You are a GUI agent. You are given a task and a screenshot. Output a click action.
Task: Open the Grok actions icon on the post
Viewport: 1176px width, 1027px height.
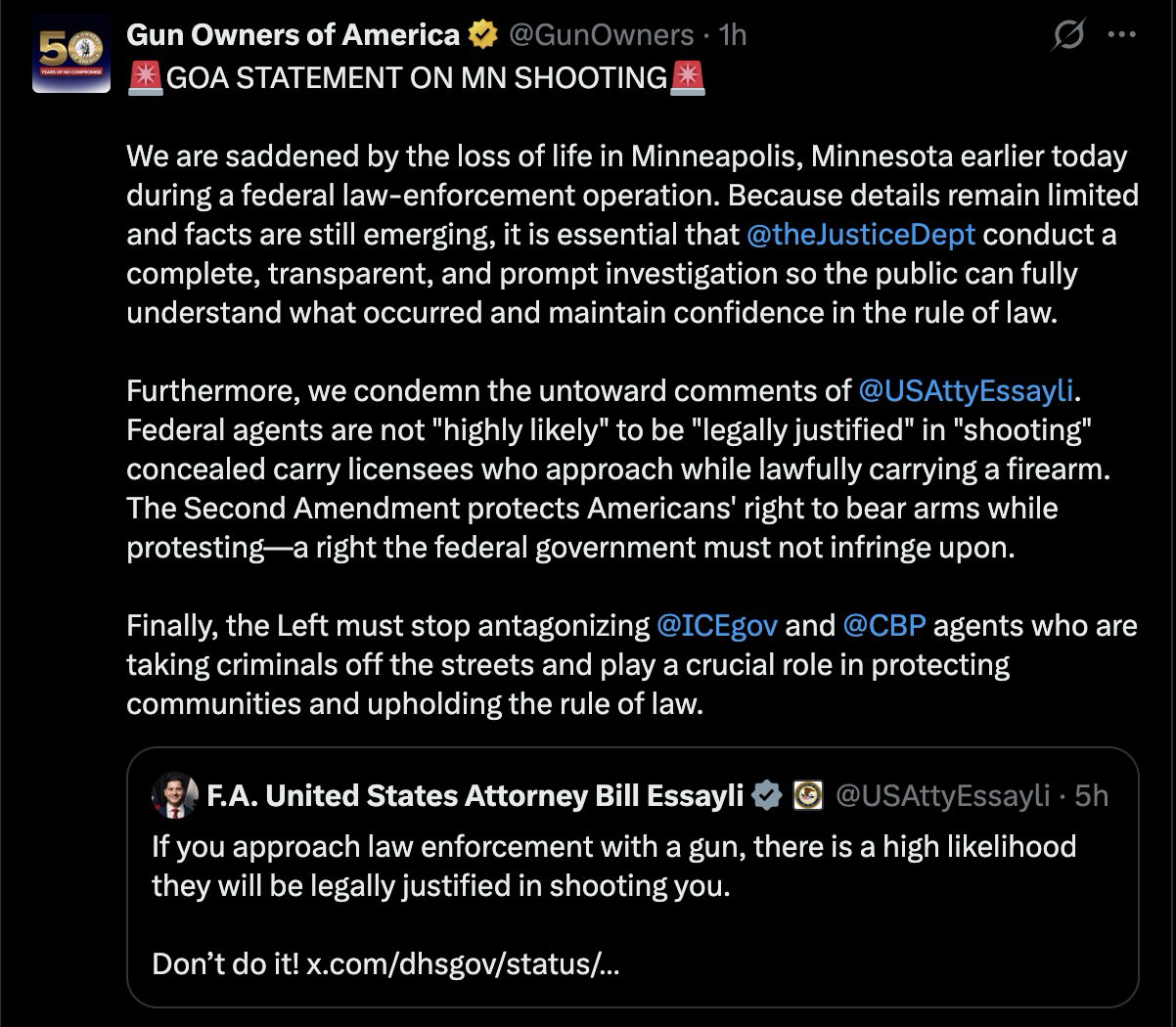(1067, 36)
